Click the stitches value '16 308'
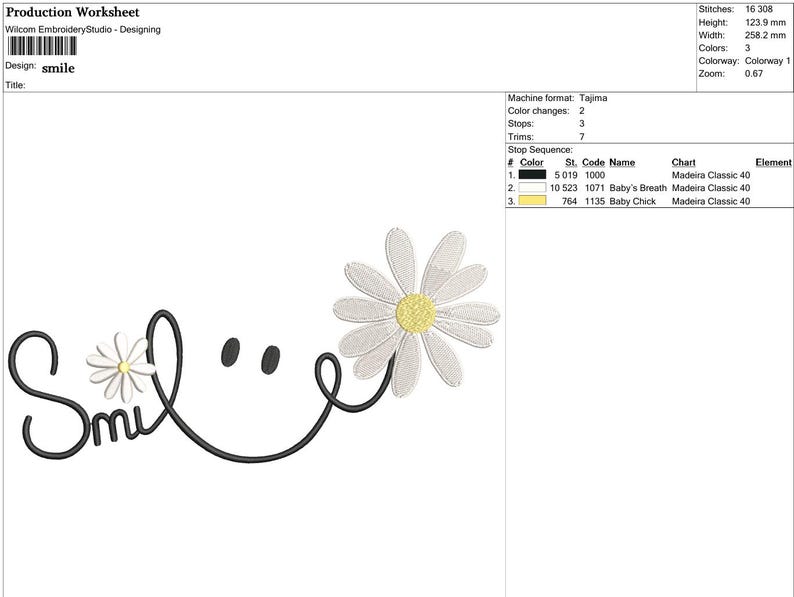 point(759,9)
